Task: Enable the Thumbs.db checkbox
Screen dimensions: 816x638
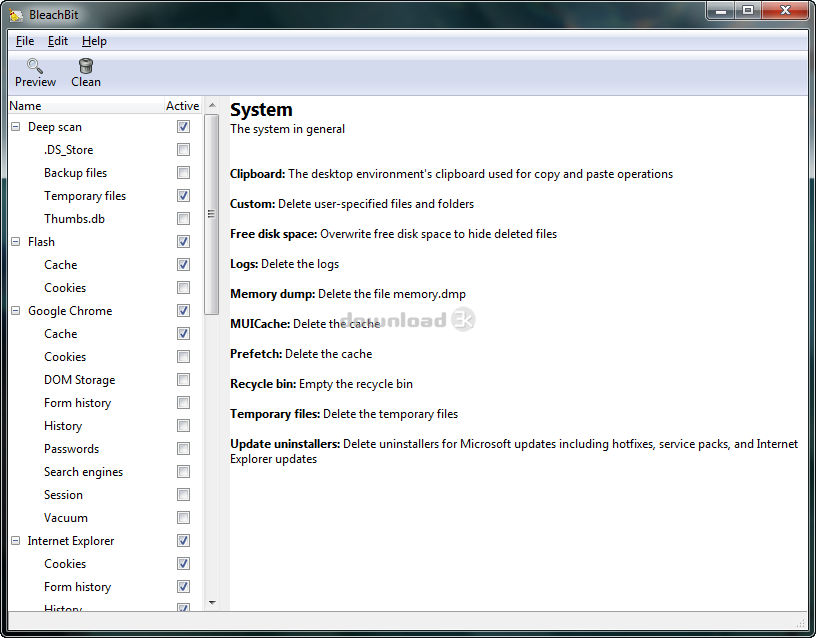Action: point(183,219)
